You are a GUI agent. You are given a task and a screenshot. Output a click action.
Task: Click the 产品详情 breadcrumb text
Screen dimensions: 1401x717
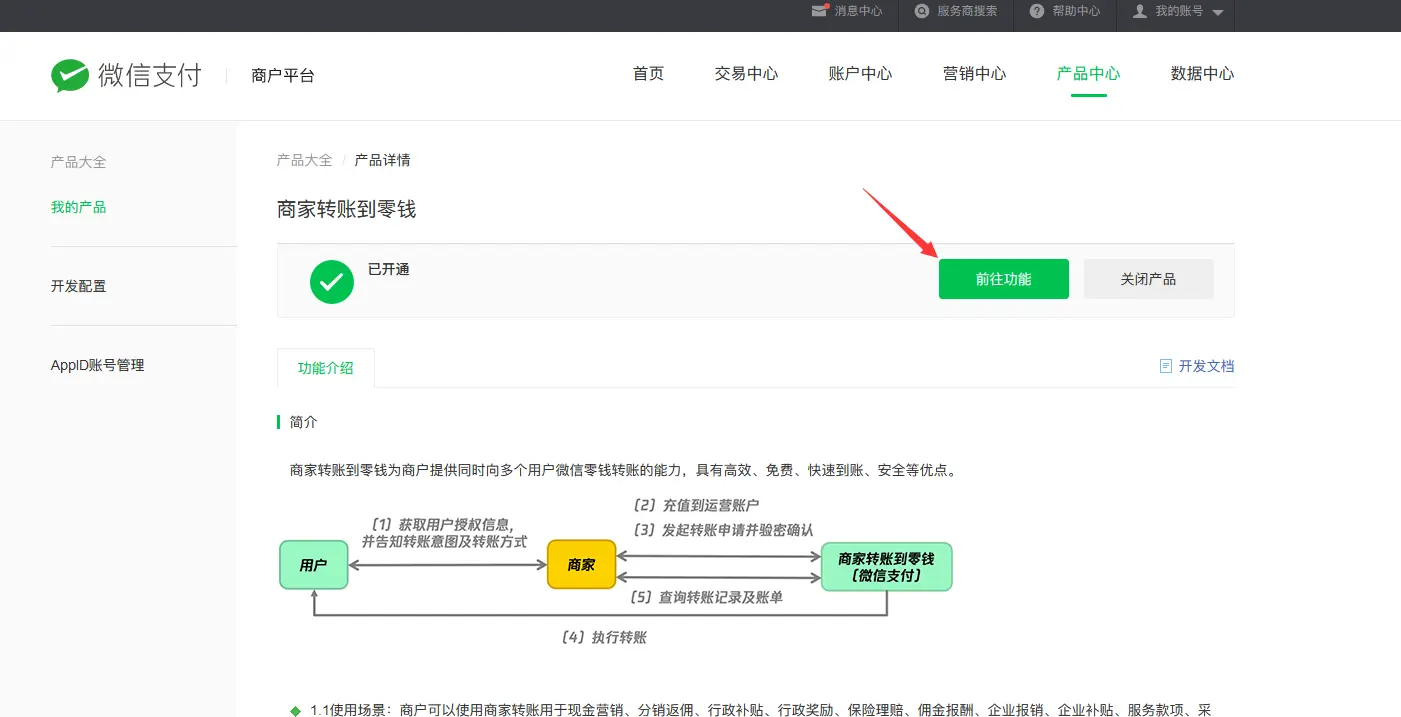382,160
